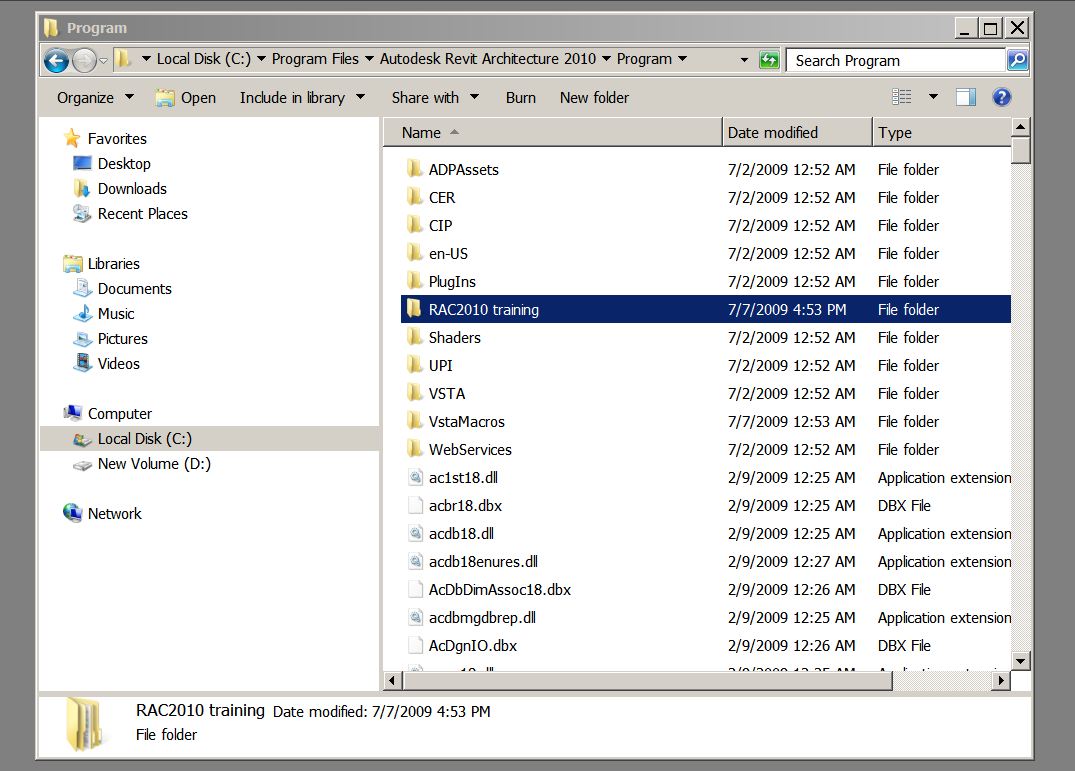1075x771 pixels.
Task: Sort by the Date modified column
Action: pos(772,132)
